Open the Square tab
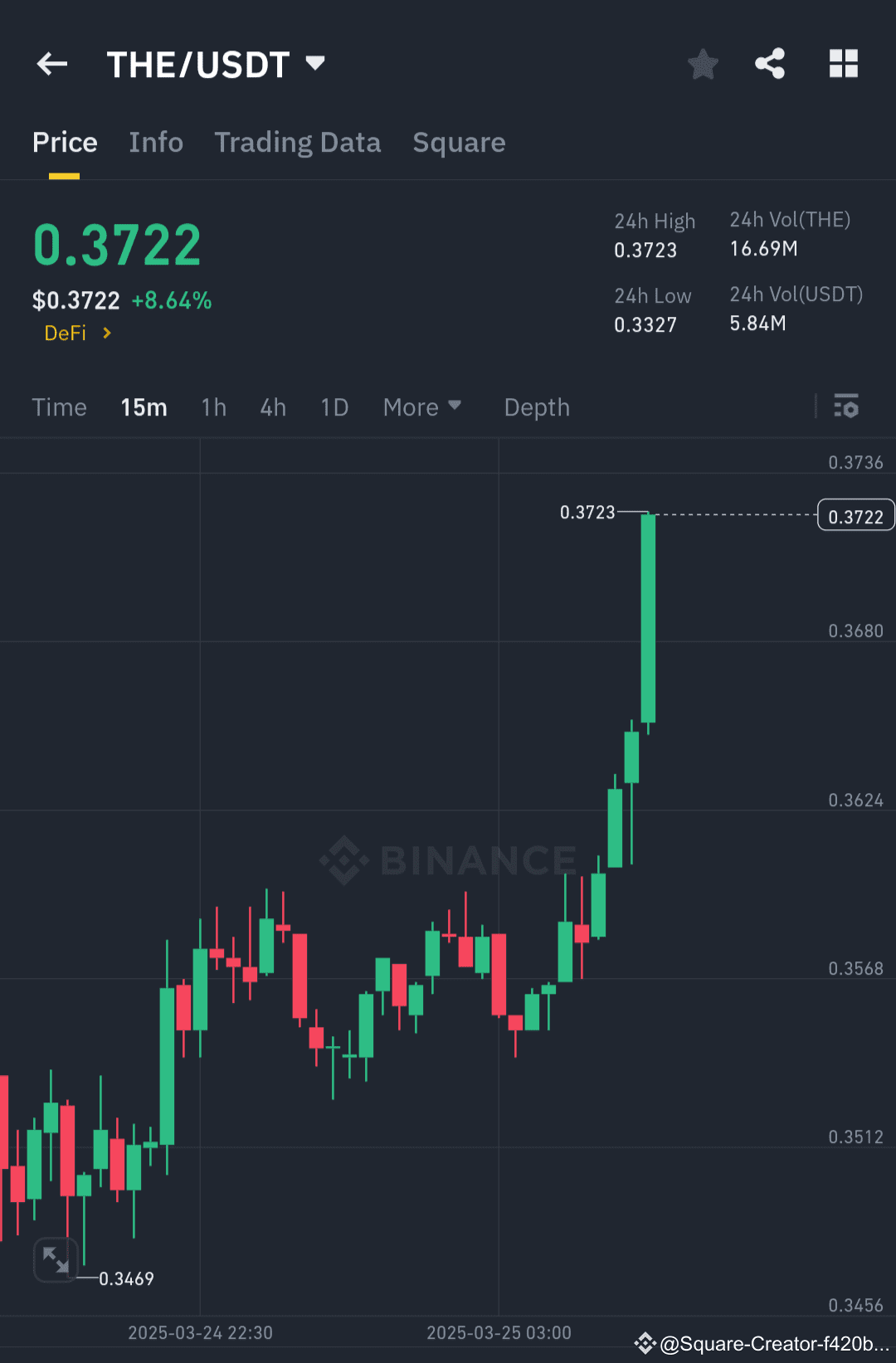 [459, 143]
